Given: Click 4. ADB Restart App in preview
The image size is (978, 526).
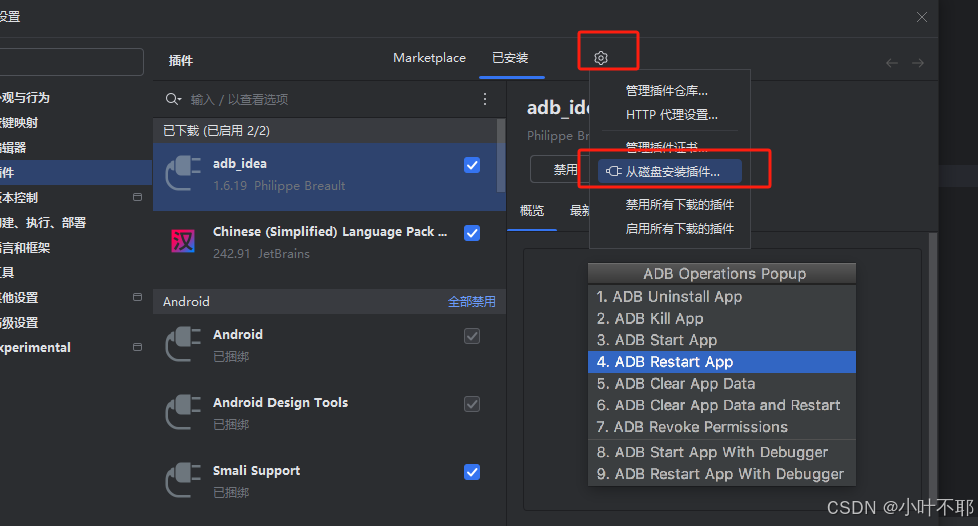Looking at the screenshot, I should coord(722,362).
